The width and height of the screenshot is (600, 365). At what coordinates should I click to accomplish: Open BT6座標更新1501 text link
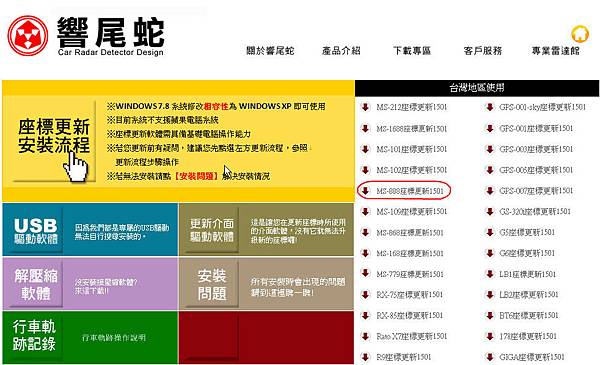tap(529, 315)
